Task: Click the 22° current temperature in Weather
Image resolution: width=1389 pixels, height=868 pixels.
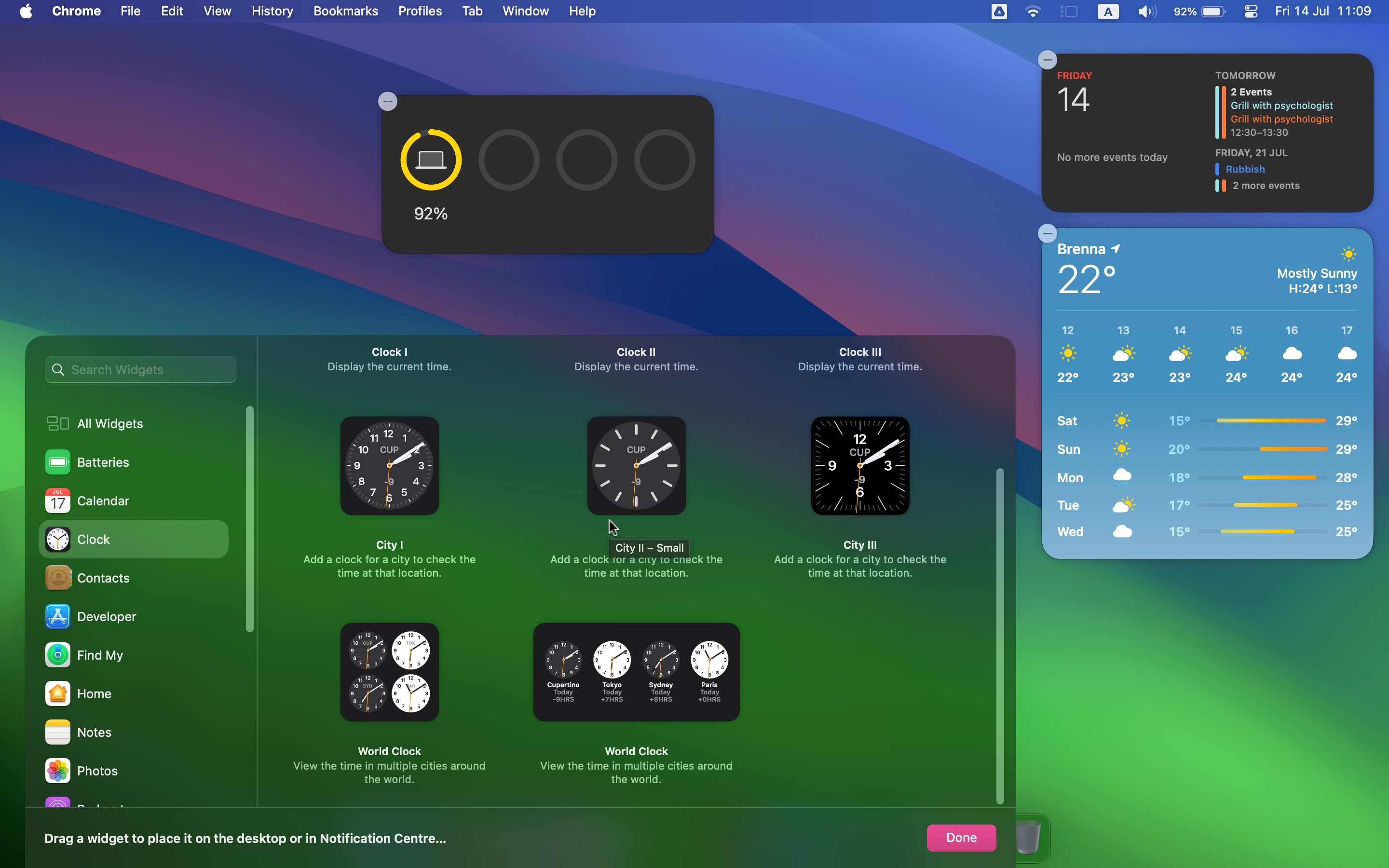Action: pos(1086,280)
